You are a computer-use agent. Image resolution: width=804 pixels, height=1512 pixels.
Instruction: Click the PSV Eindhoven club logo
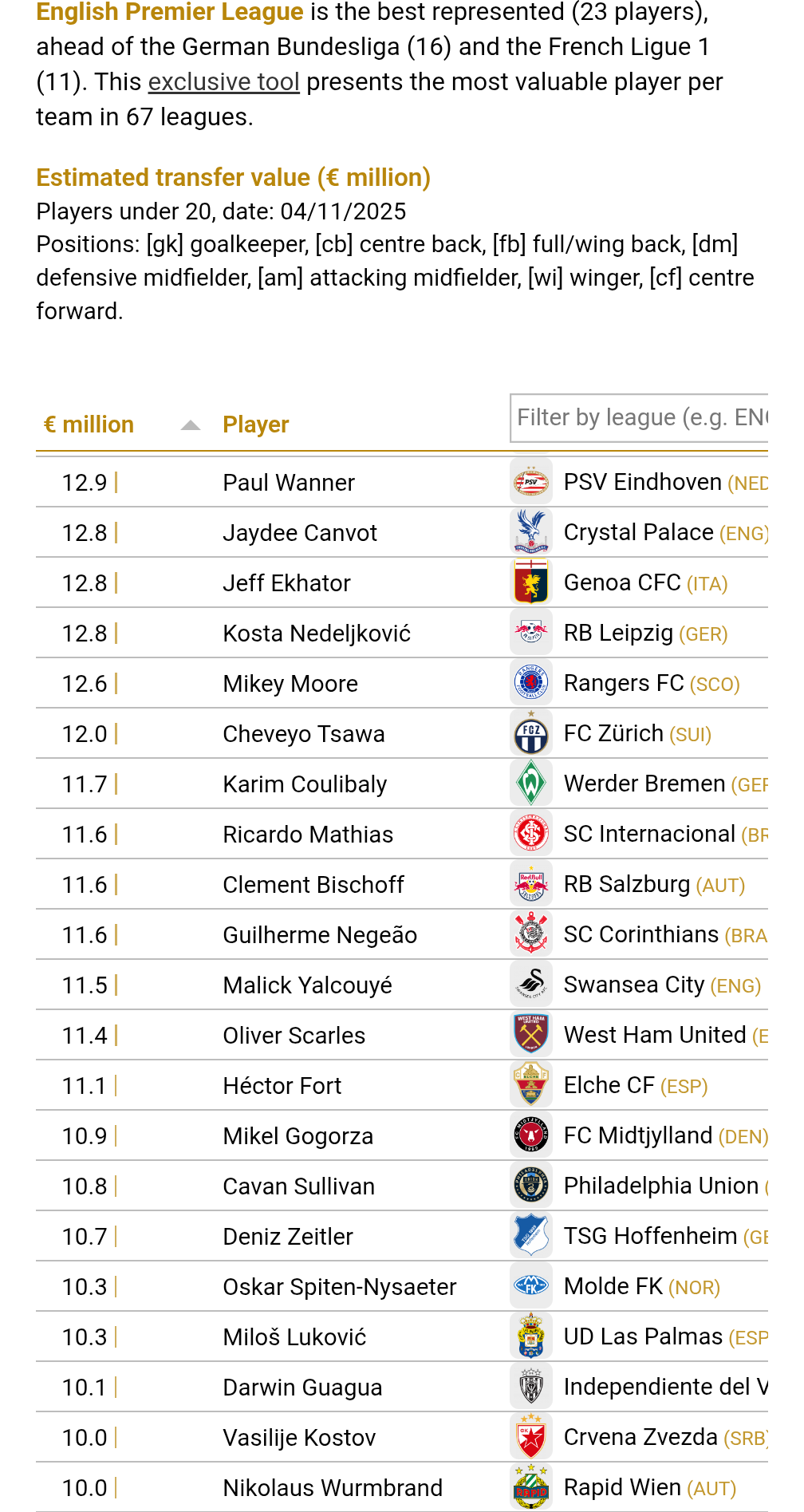[x=531, y=482]
